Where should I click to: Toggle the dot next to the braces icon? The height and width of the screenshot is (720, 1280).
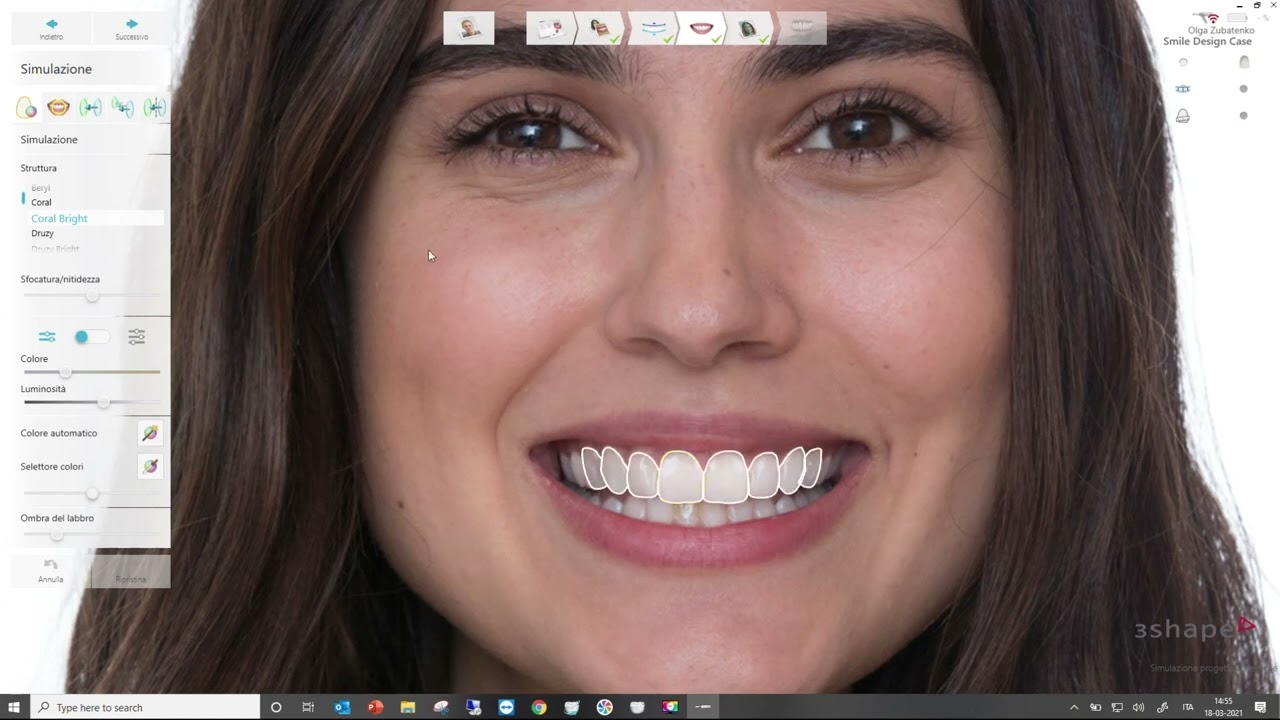1244,89
